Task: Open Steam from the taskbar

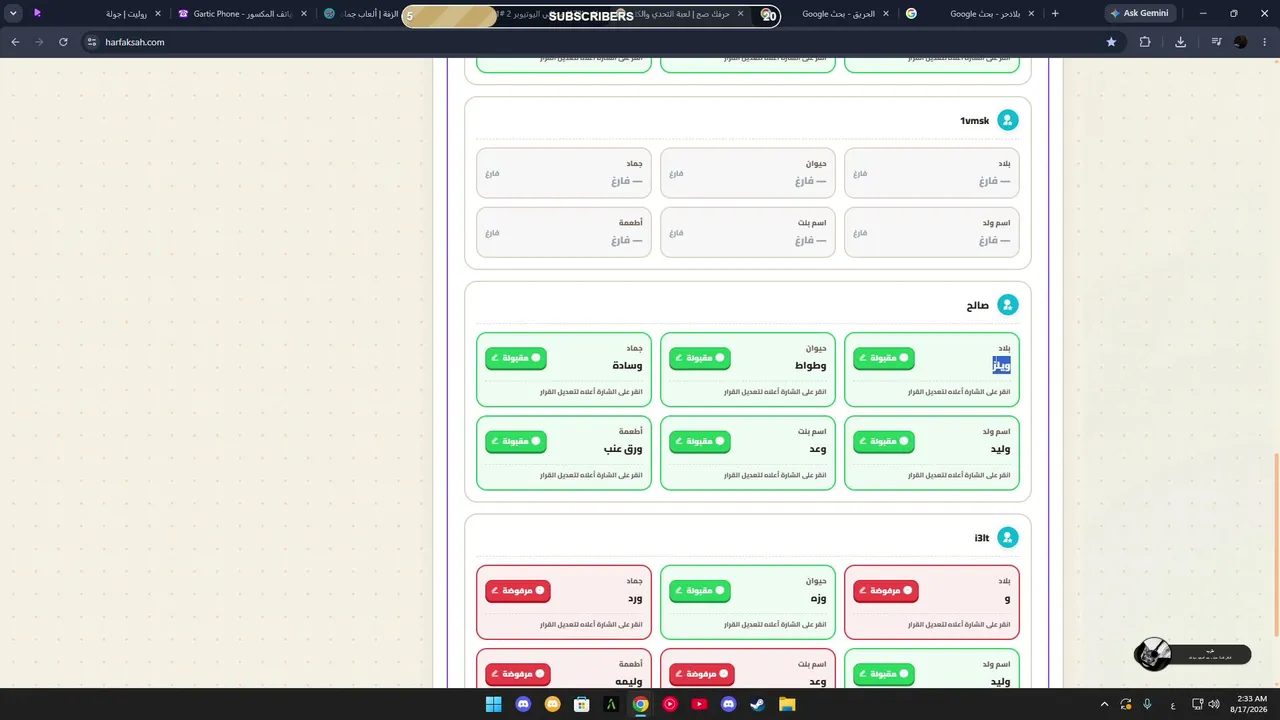Action: tap(757, 704)
